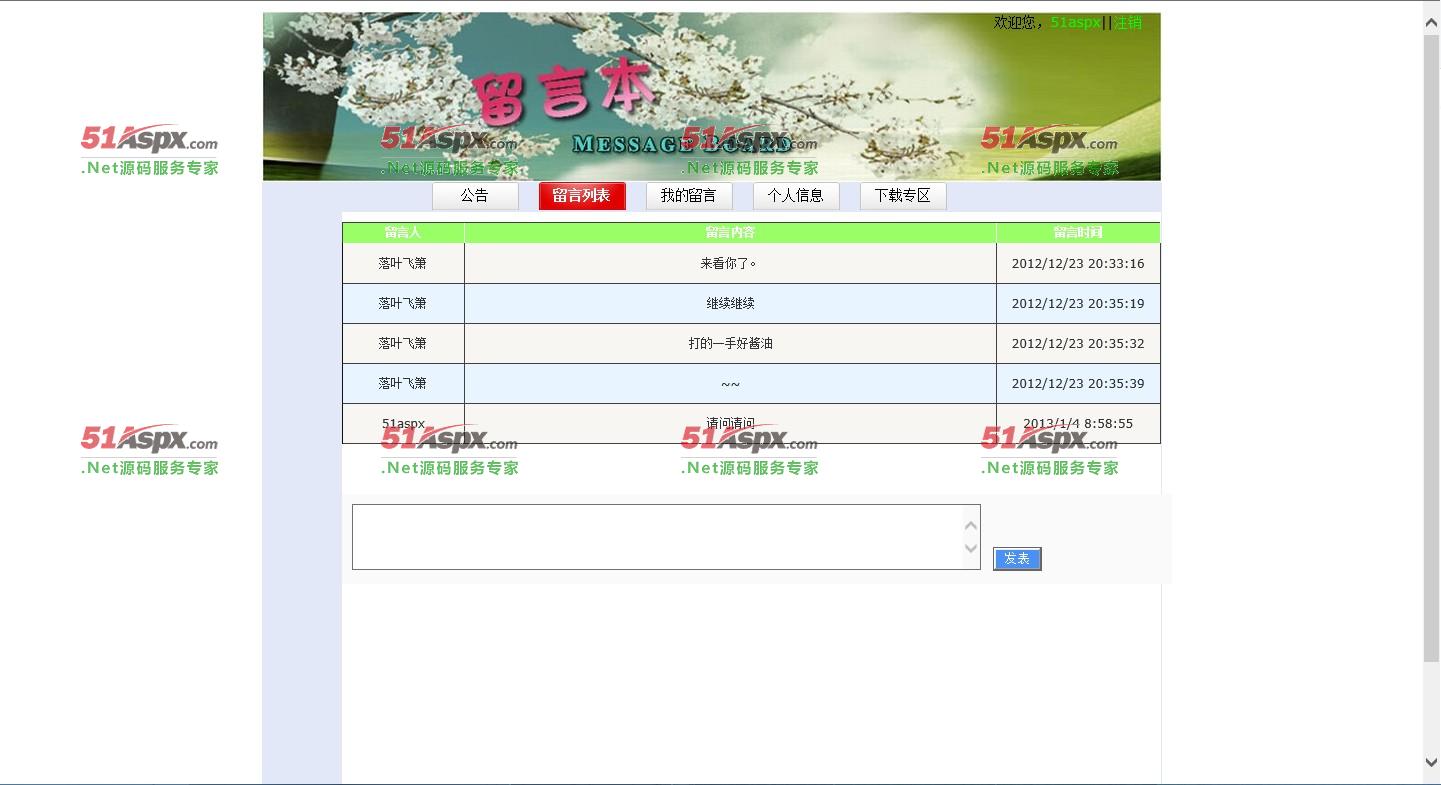Screen dimensions: 1441x785
Task: Click the 注销 logout link
Action: pyautogui.click(x=1128, y=22)
